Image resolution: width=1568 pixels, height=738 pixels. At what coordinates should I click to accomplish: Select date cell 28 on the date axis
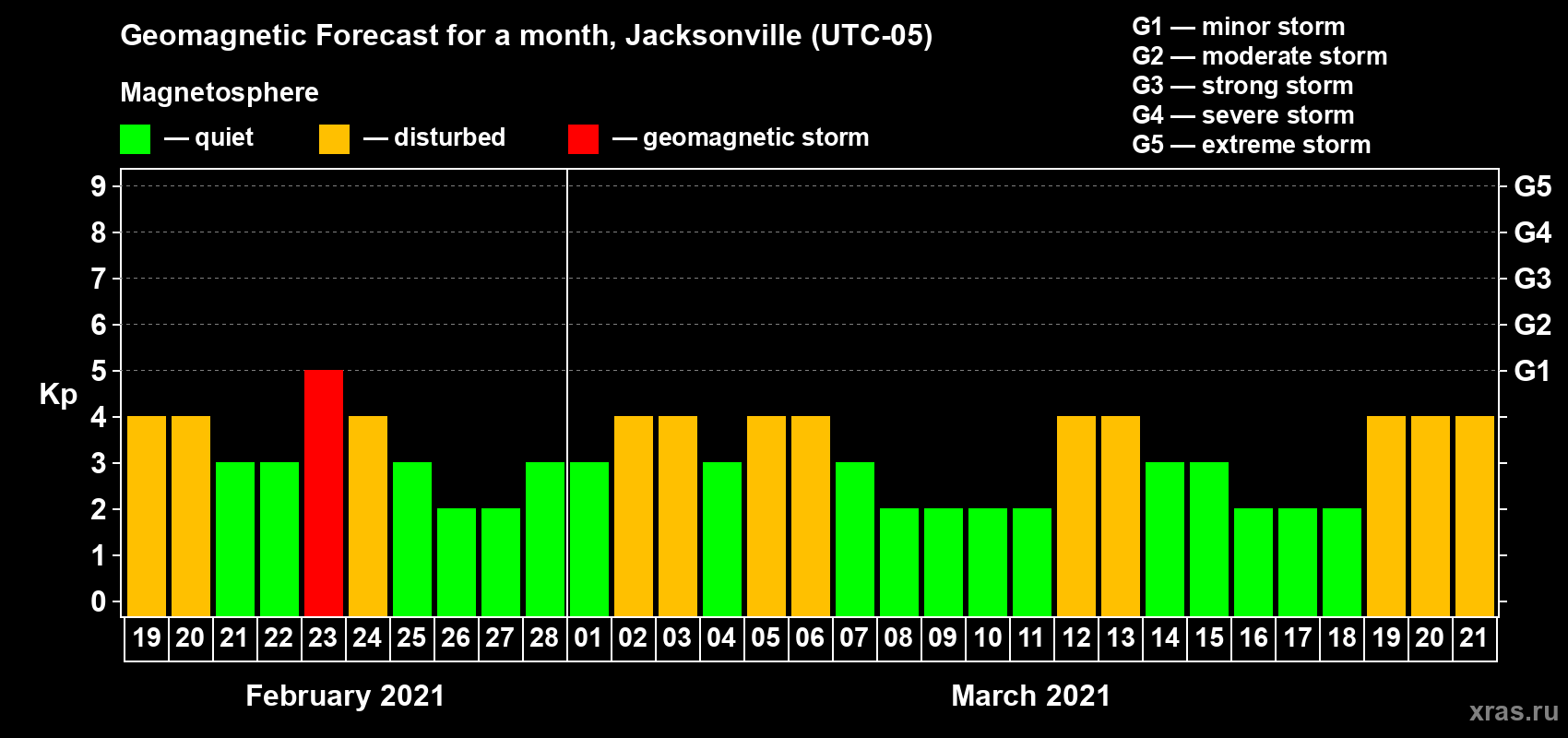coord(544,638)
